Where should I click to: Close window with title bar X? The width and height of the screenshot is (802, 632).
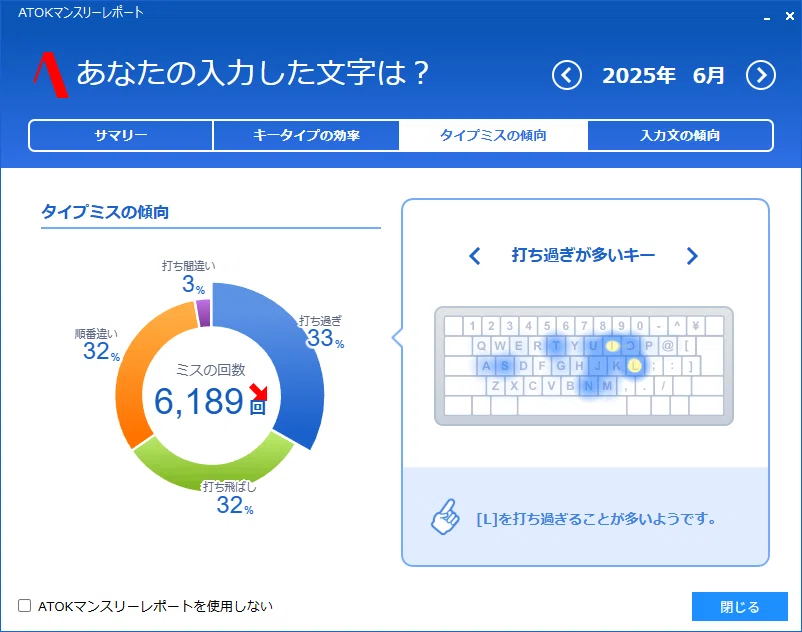790,16
